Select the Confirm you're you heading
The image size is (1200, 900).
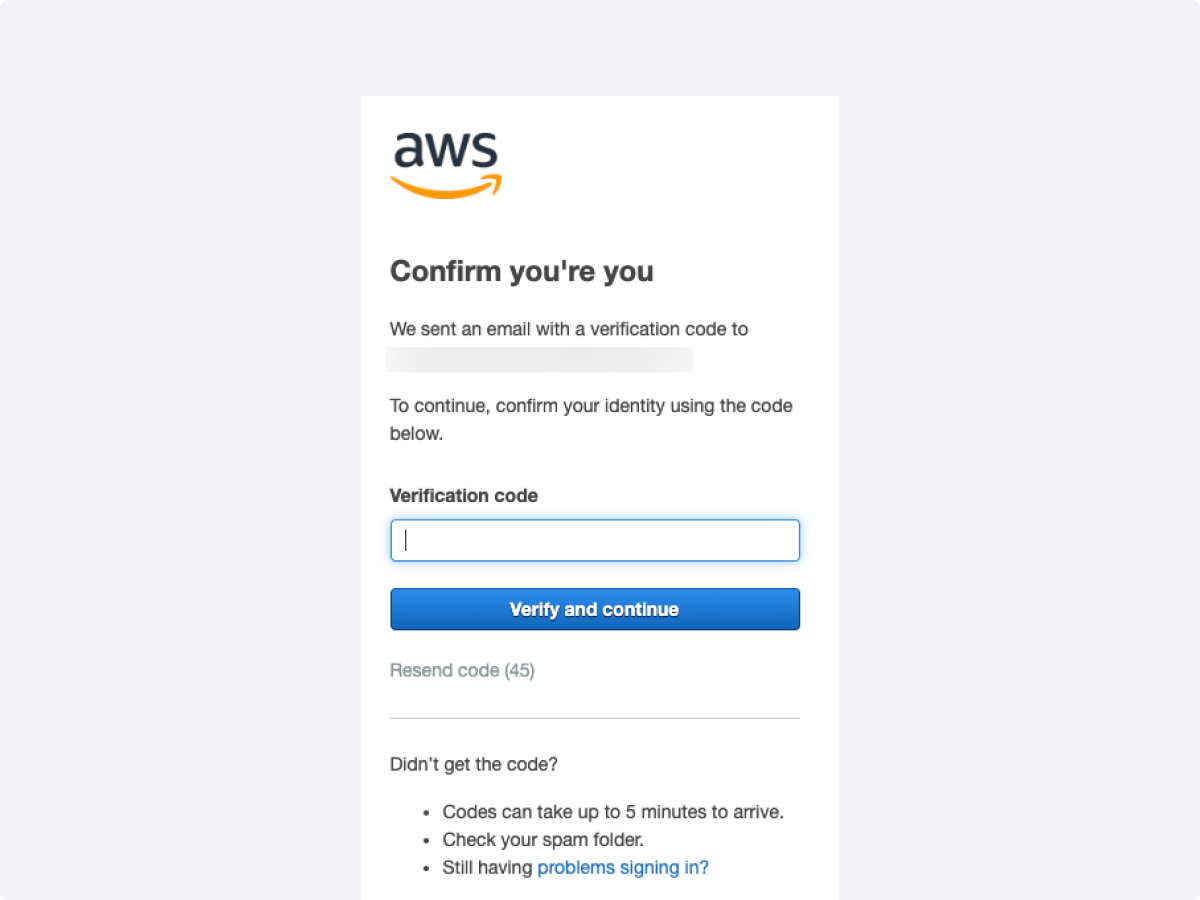click(x=521, y=271)
